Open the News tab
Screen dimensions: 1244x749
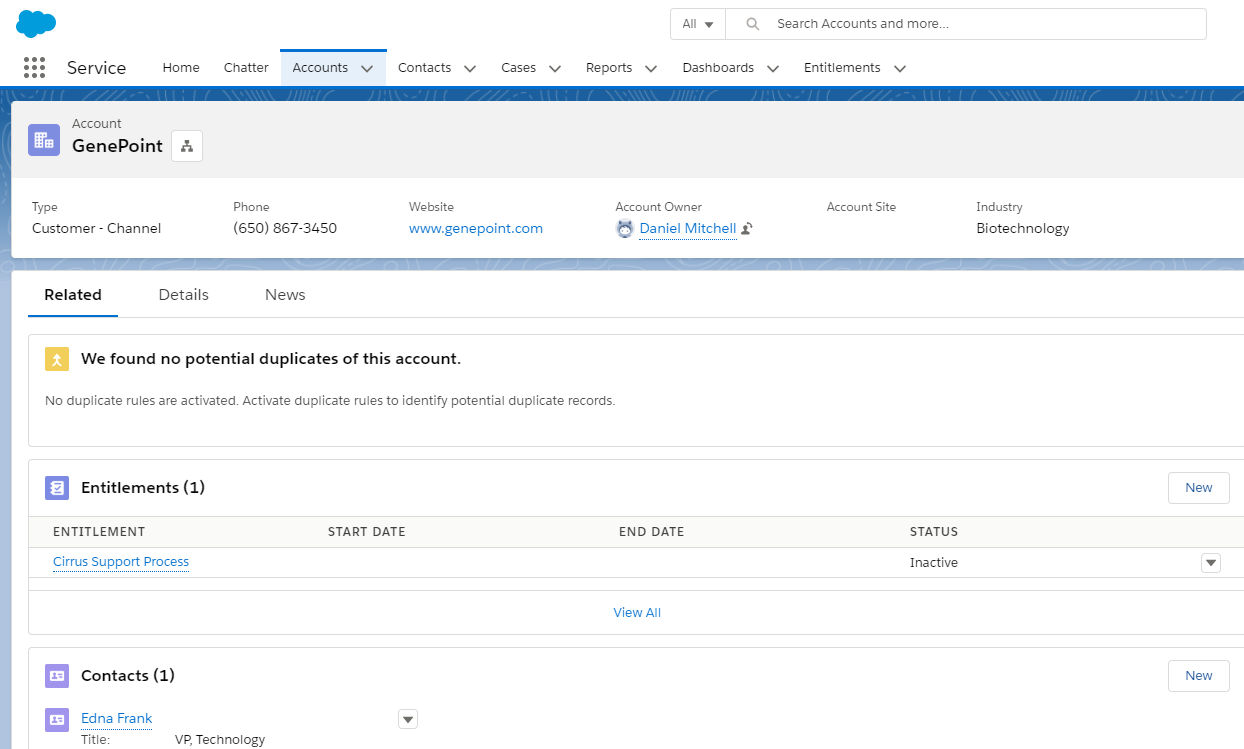(x=285, y=295)
